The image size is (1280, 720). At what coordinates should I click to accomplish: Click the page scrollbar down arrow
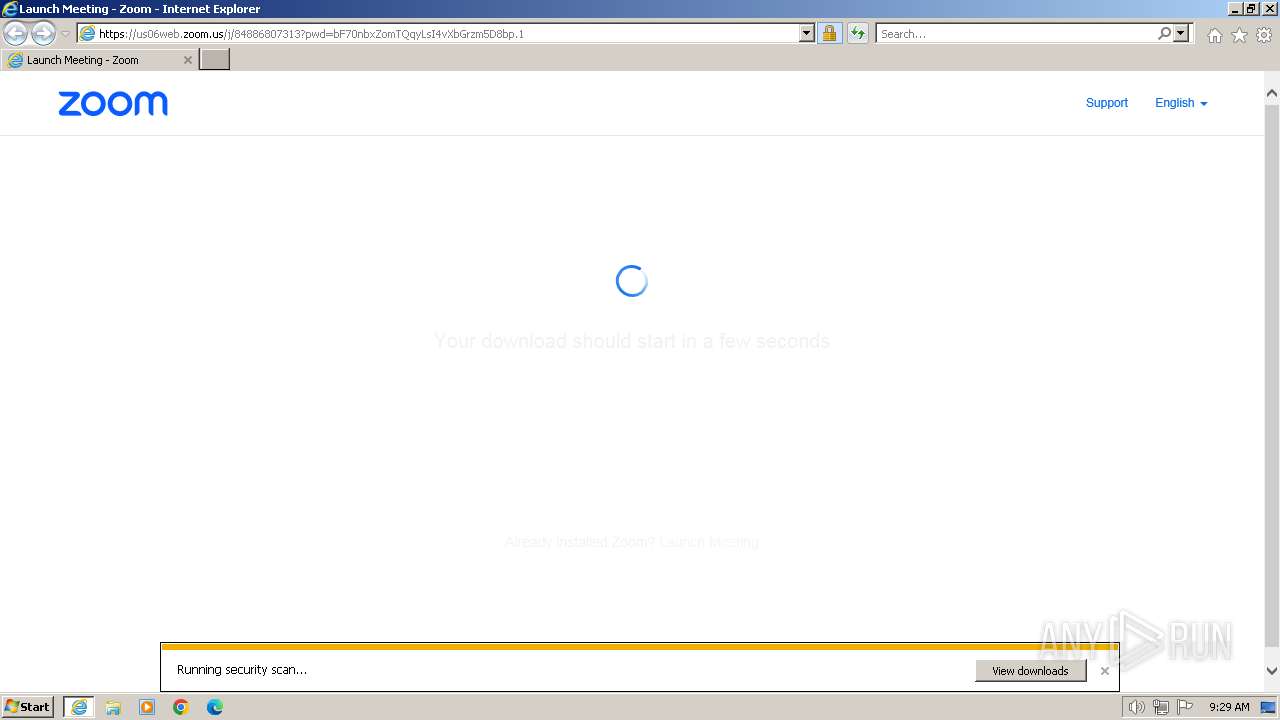(1272, 672)
